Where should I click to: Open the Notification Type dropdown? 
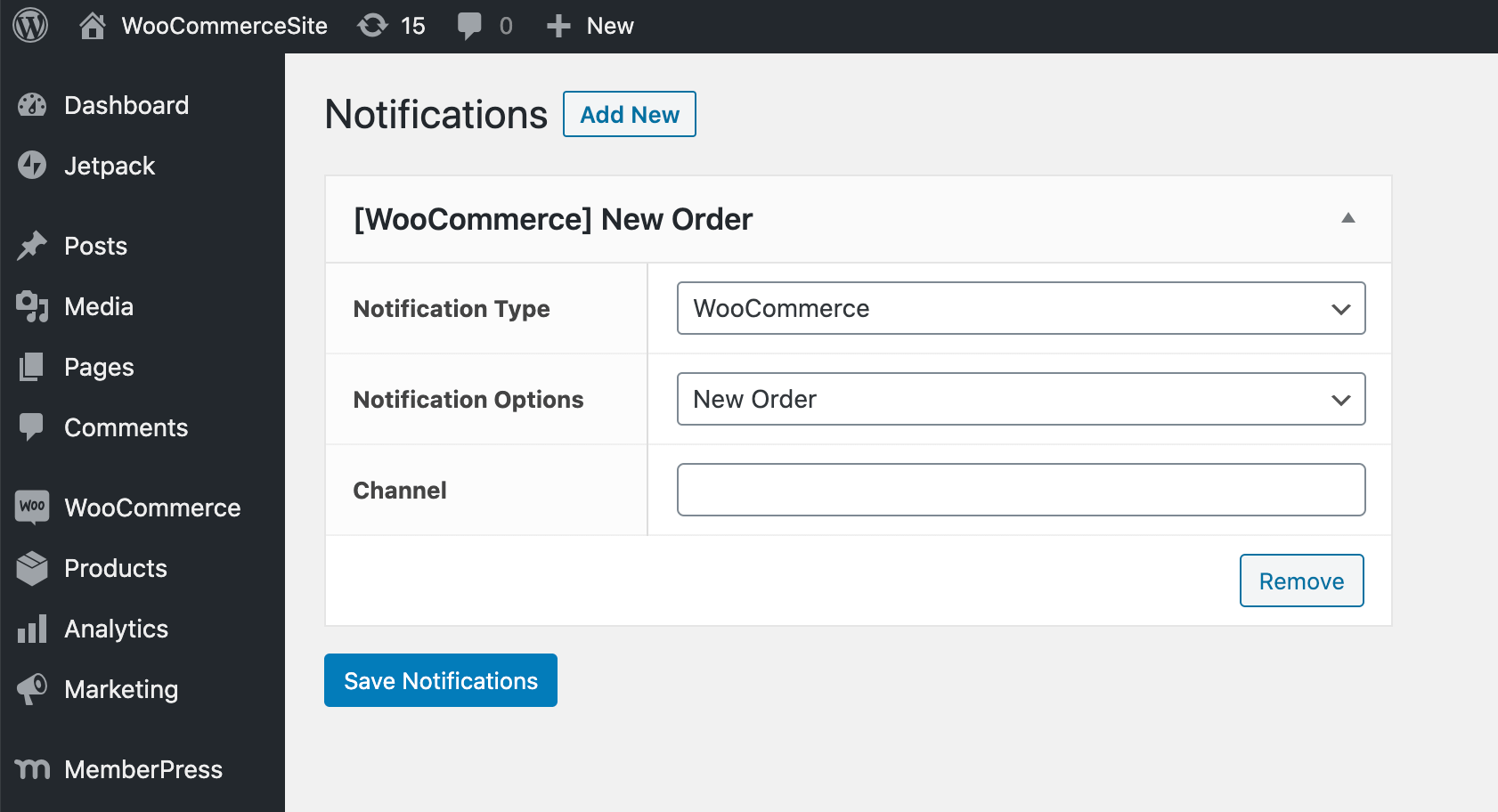click(1021, 308)
